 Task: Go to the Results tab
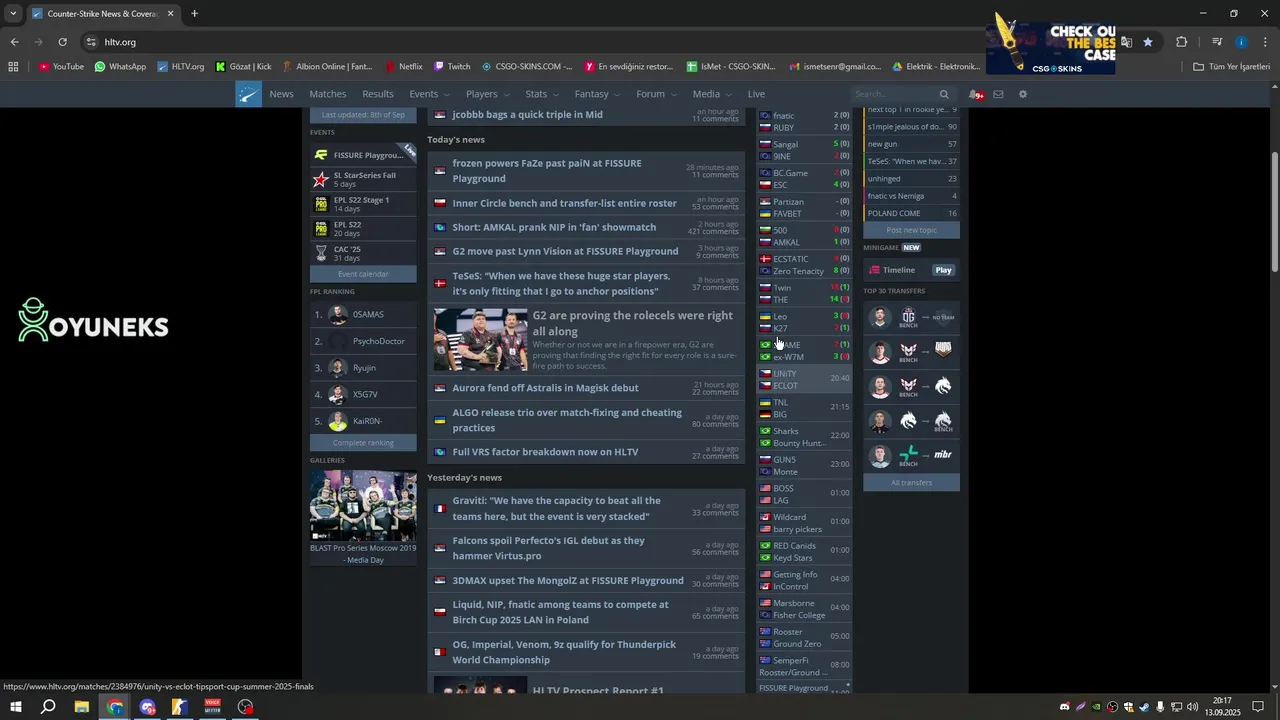pos(377,94)
